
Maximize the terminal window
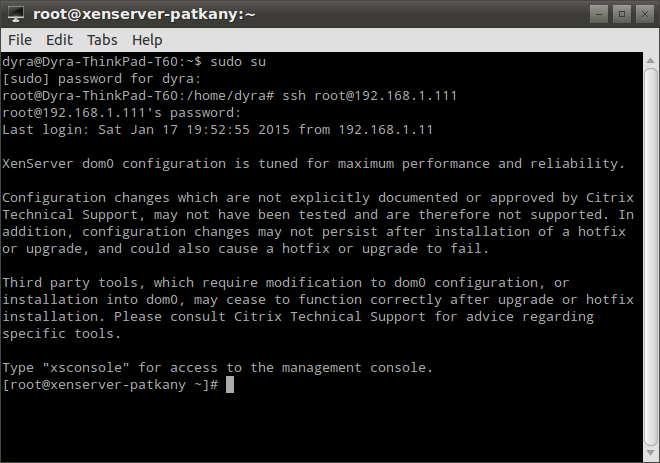[622, 14]
